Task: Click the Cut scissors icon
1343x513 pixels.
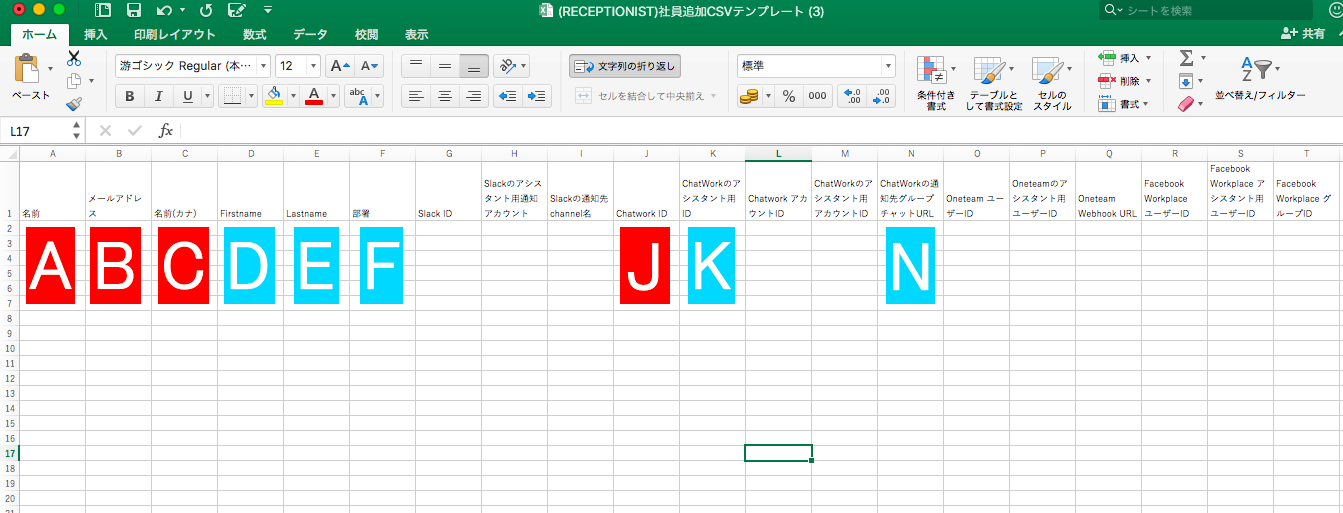Action: point(75,59)
